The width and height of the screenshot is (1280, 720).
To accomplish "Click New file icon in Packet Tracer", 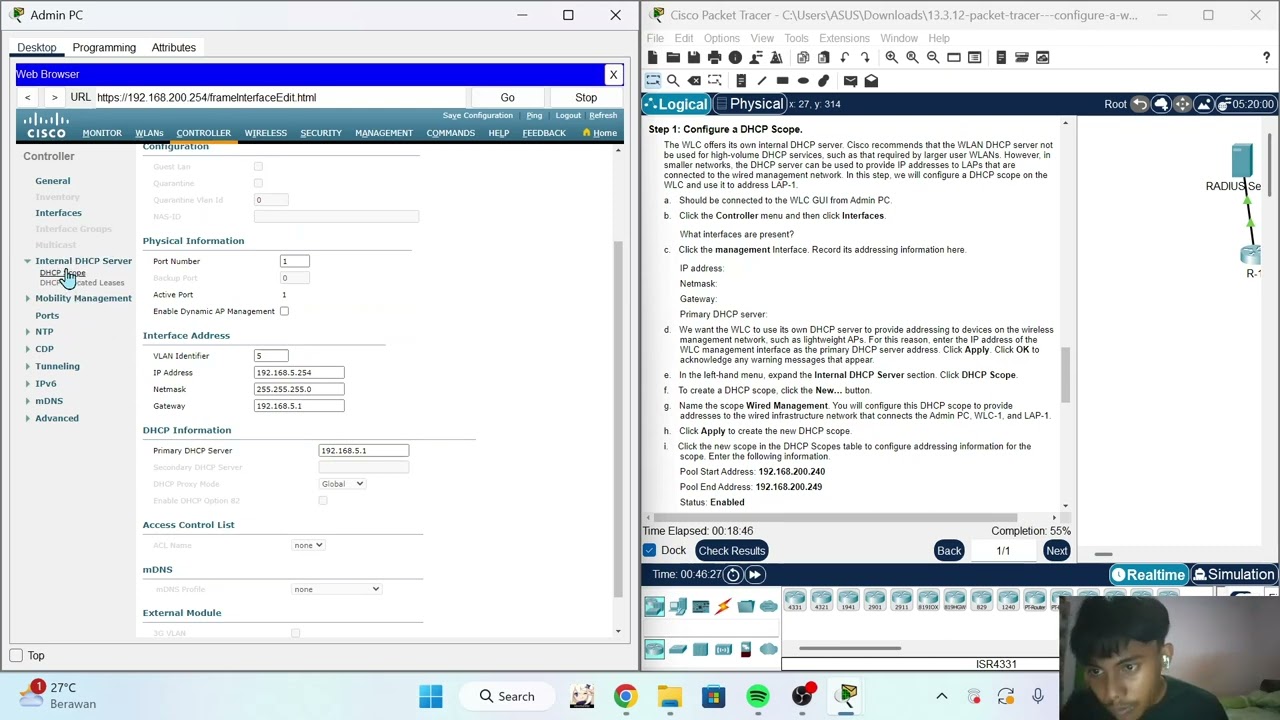I will click(653, 58).
